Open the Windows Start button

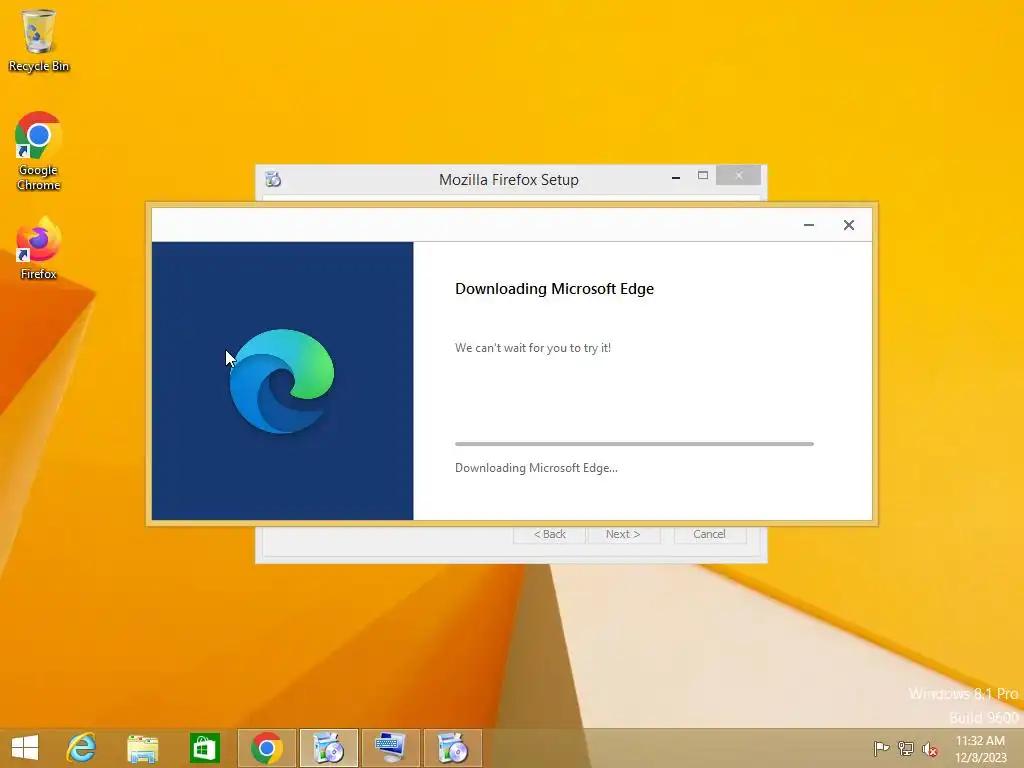point(25,748)
